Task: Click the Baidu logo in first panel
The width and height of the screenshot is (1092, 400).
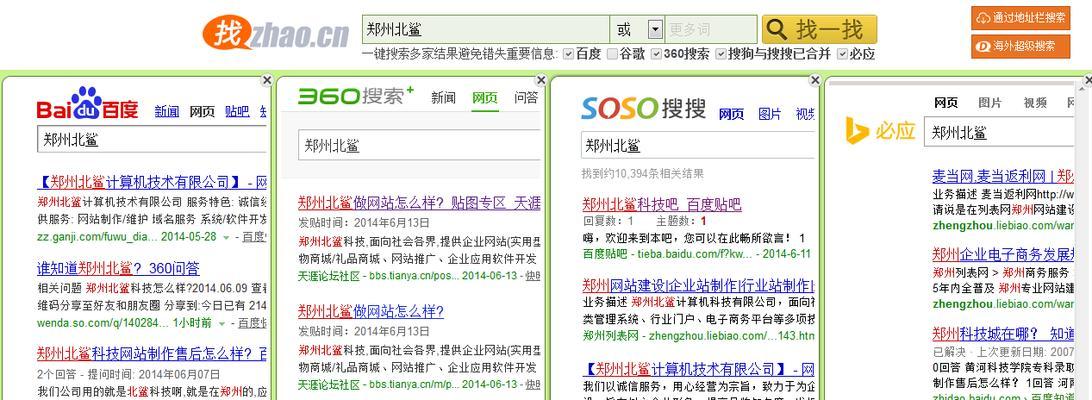Action: tap(88, 104)
